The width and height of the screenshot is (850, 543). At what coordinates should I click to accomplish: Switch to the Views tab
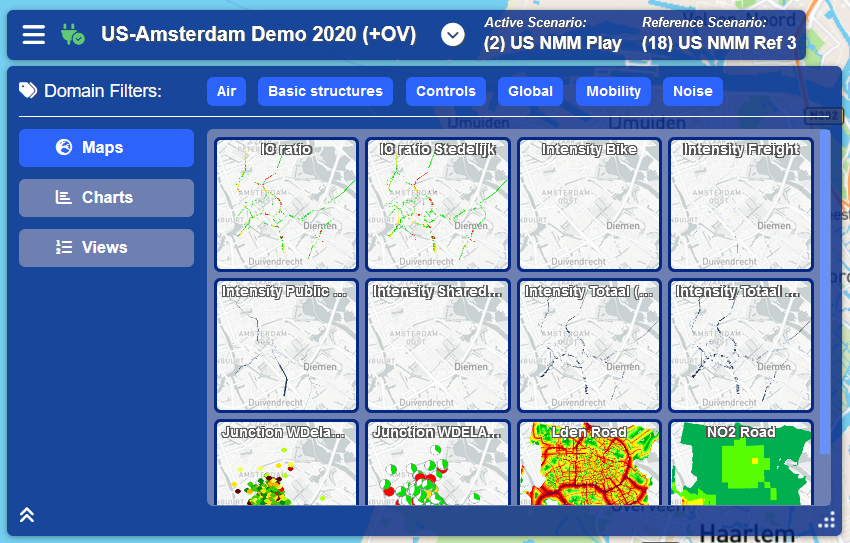click(x=106, y=248)
